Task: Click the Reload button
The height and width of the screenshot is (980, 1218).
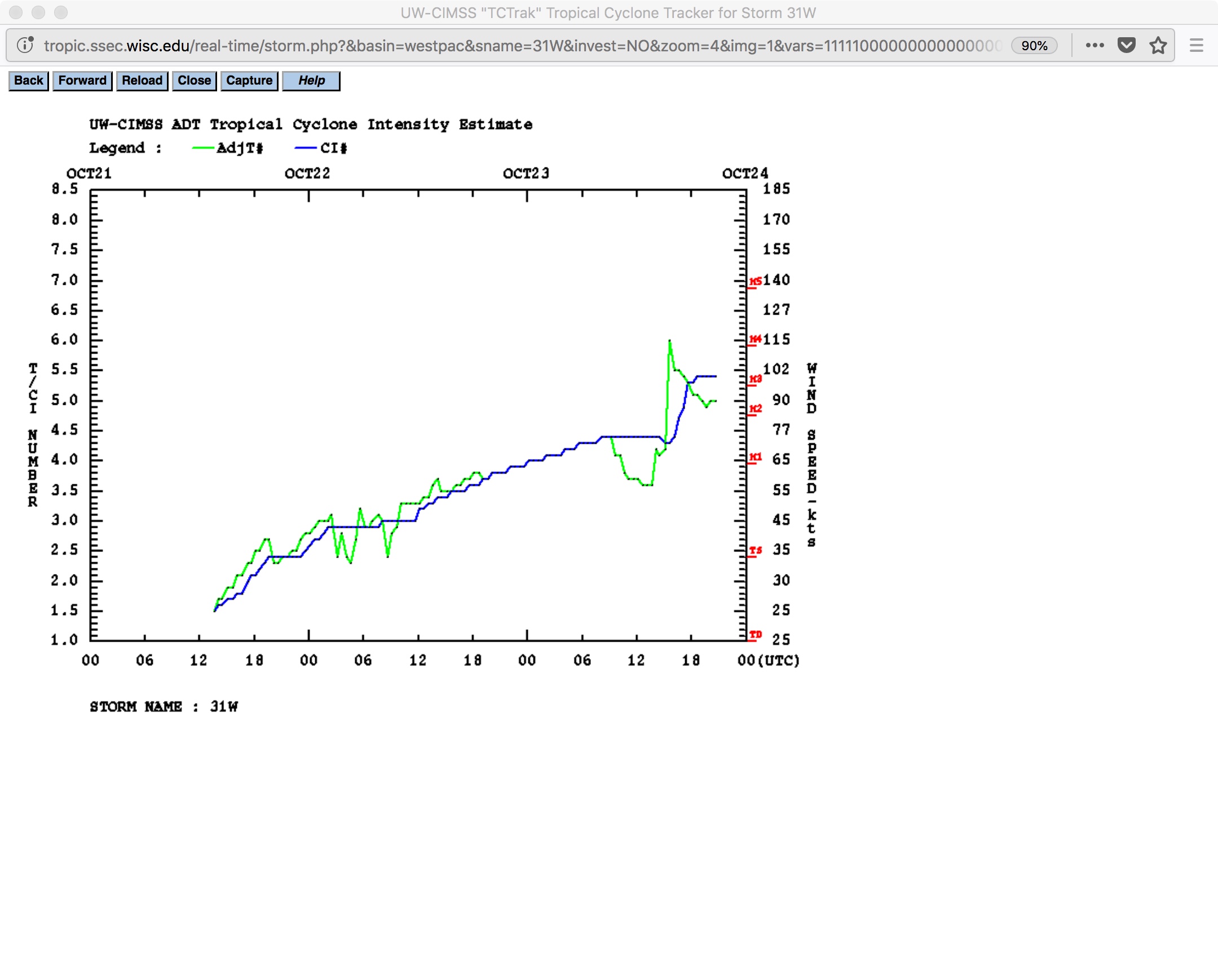Action: [142, 80]
